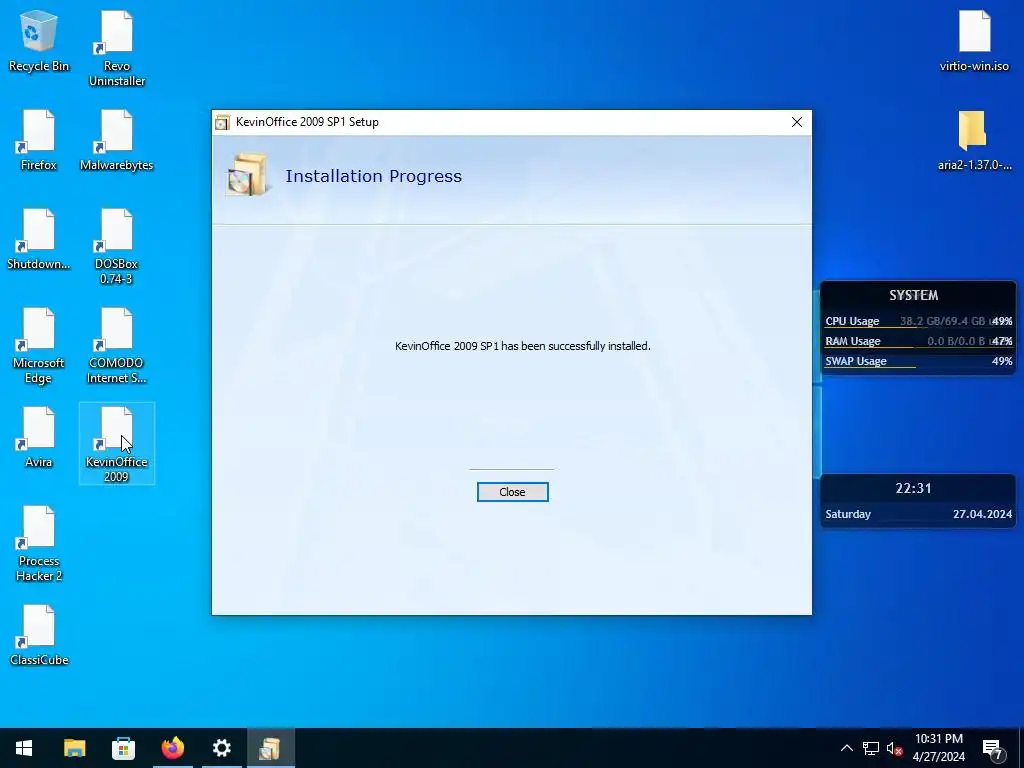1024x768 pixels.
Task: Select the DOSBox 0.74-3 shortcut
Action: 117,248
